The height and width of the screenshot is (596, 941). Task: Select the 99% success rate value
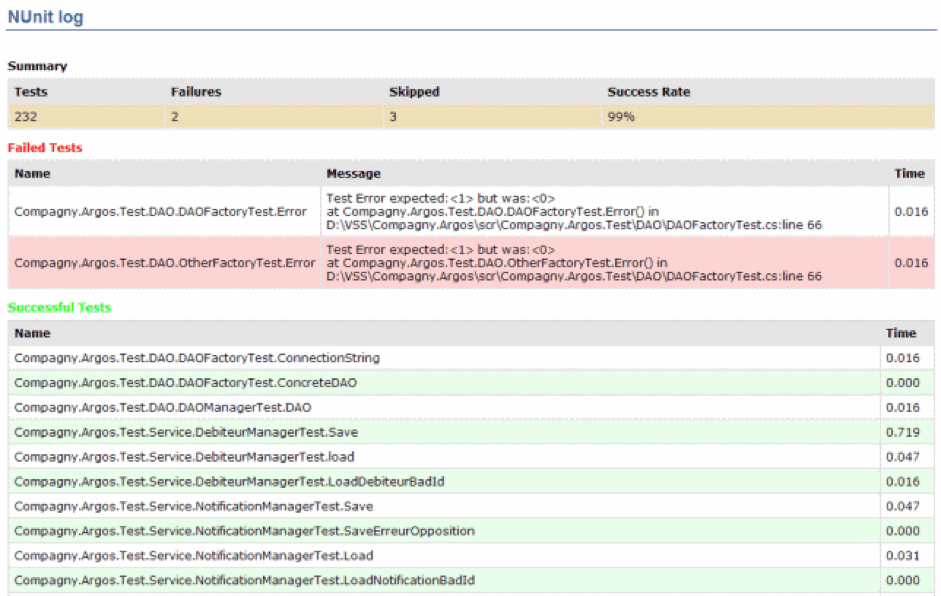point(621,116)
